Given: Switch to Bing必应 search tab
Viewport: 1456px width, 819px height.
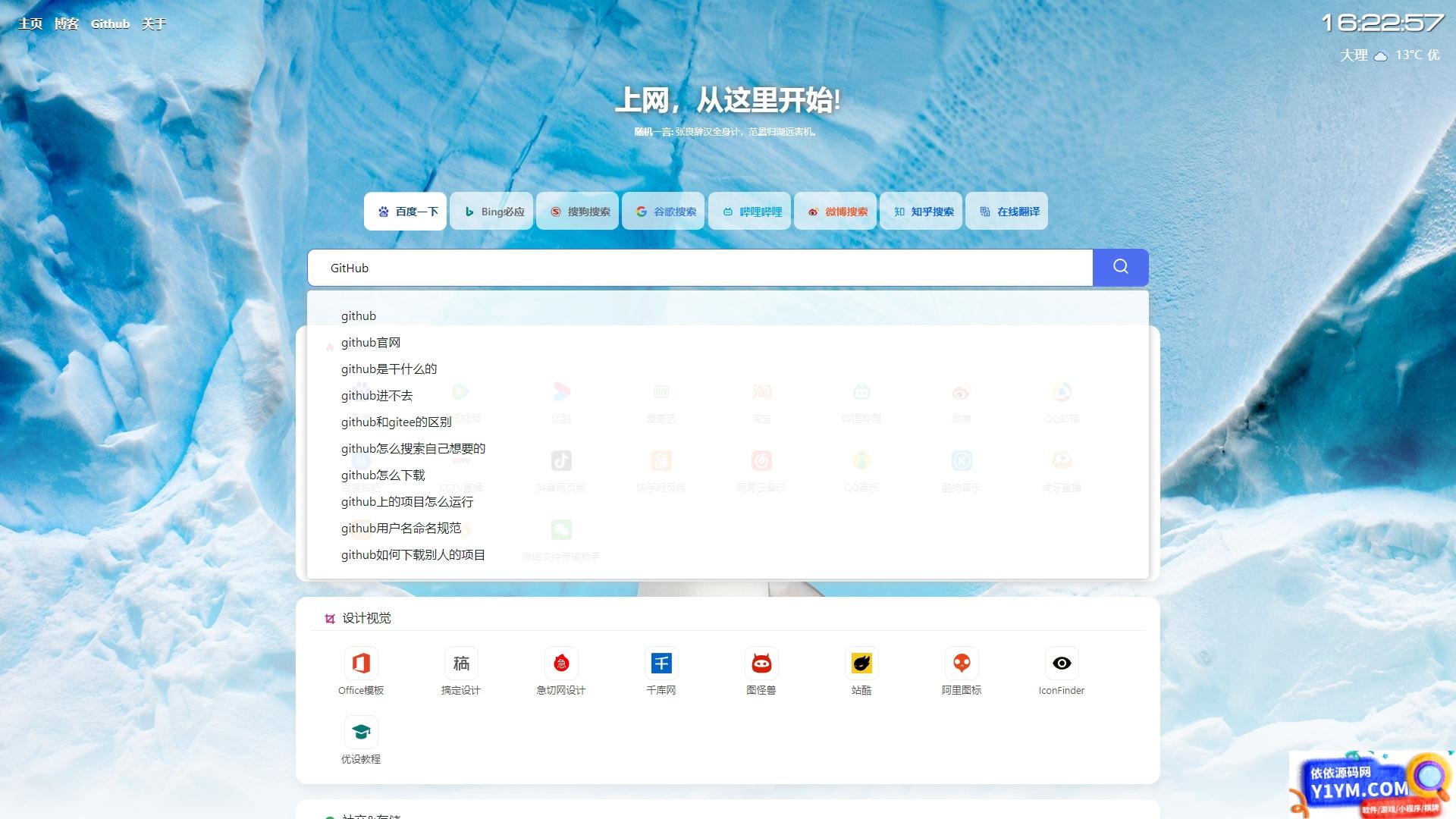Looking at the screenshot, I should (x=491, y=212).
